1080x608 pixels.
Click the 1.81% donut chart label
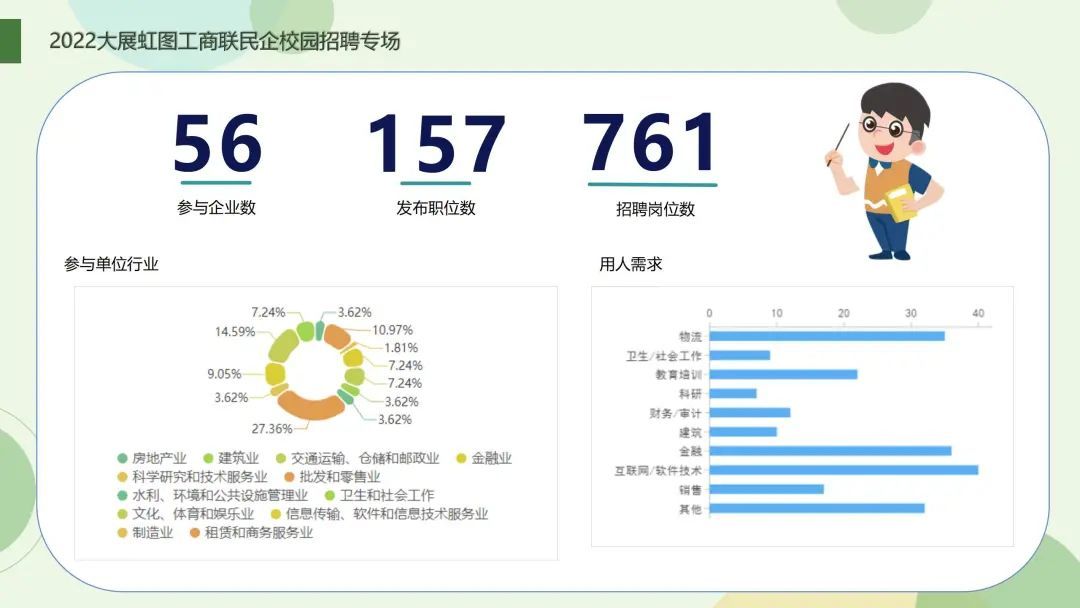[x=401, y=348]
